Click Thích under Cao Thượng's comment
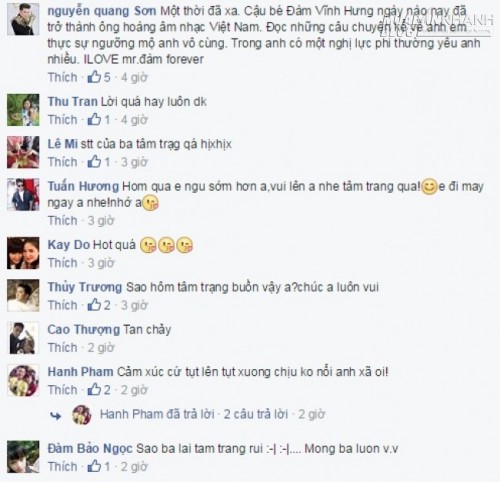The height and width of the screenshot is (482, 500). coord(63,347)
